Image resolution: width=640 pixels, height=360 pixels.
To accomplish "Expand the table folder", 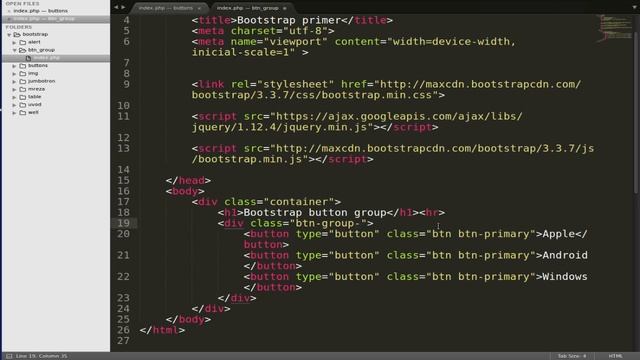I will click(14, 97).
